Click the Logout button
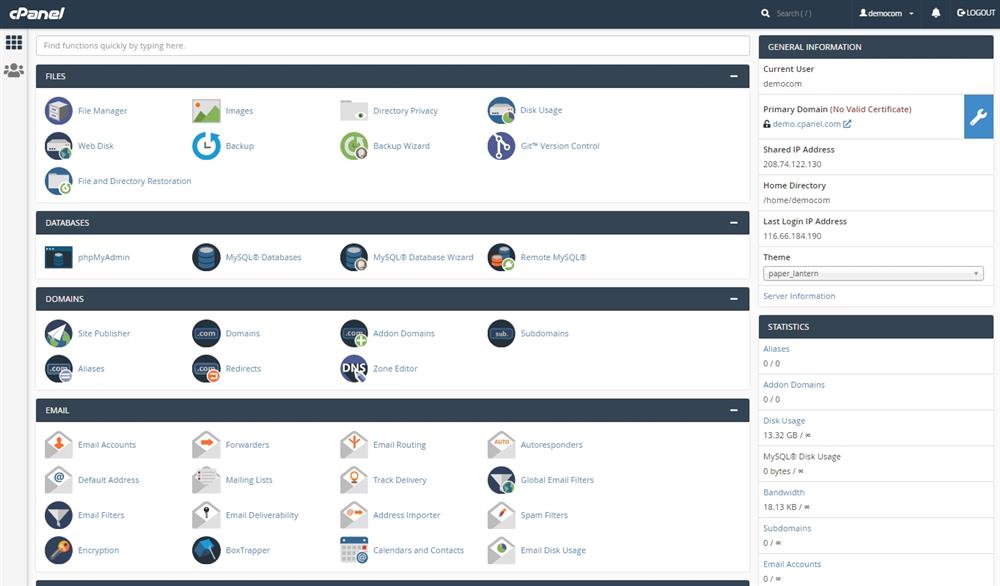 [976, 13]
